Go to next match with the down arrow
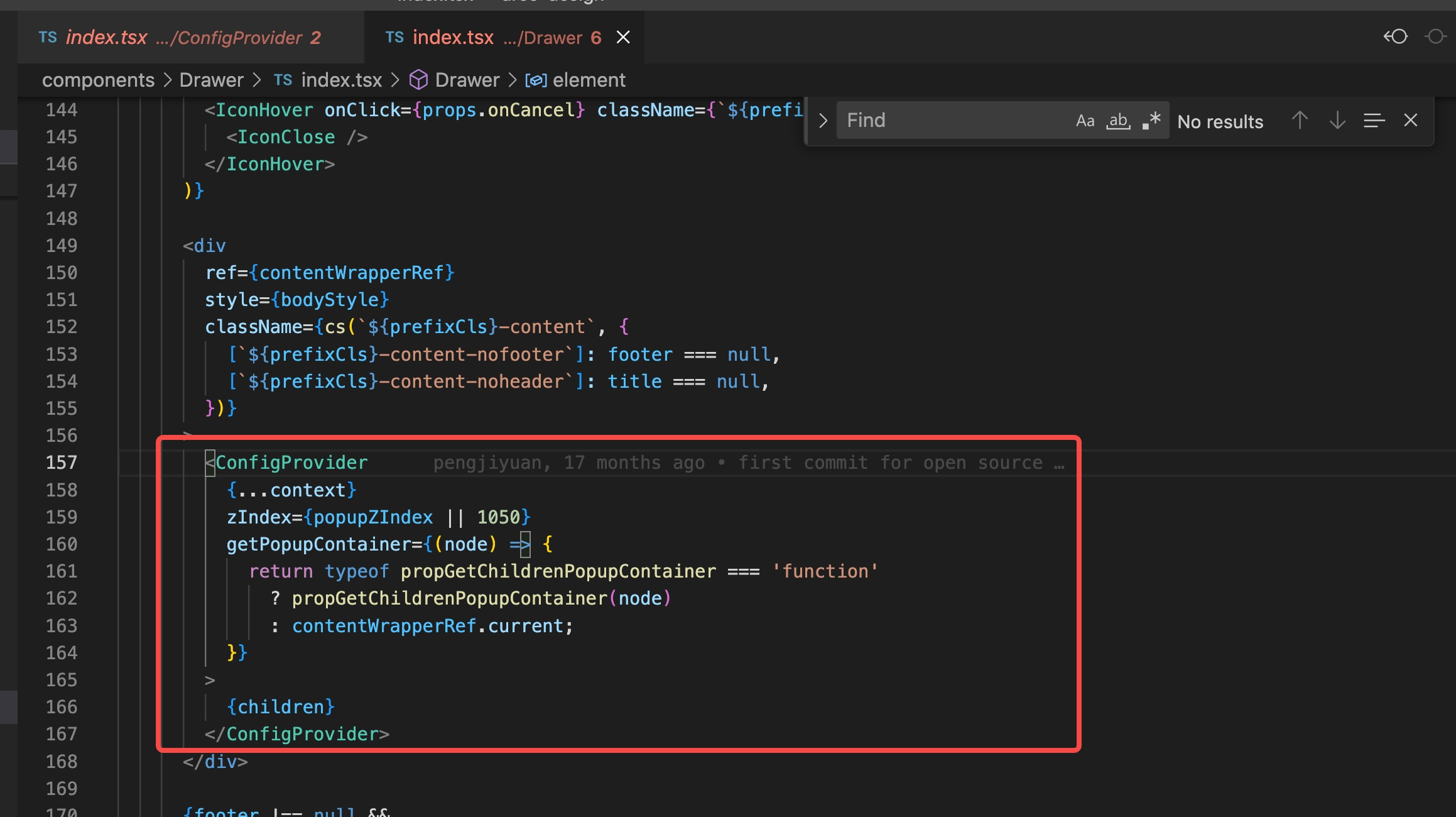The image size is (1456, 817). (1337, 120)
